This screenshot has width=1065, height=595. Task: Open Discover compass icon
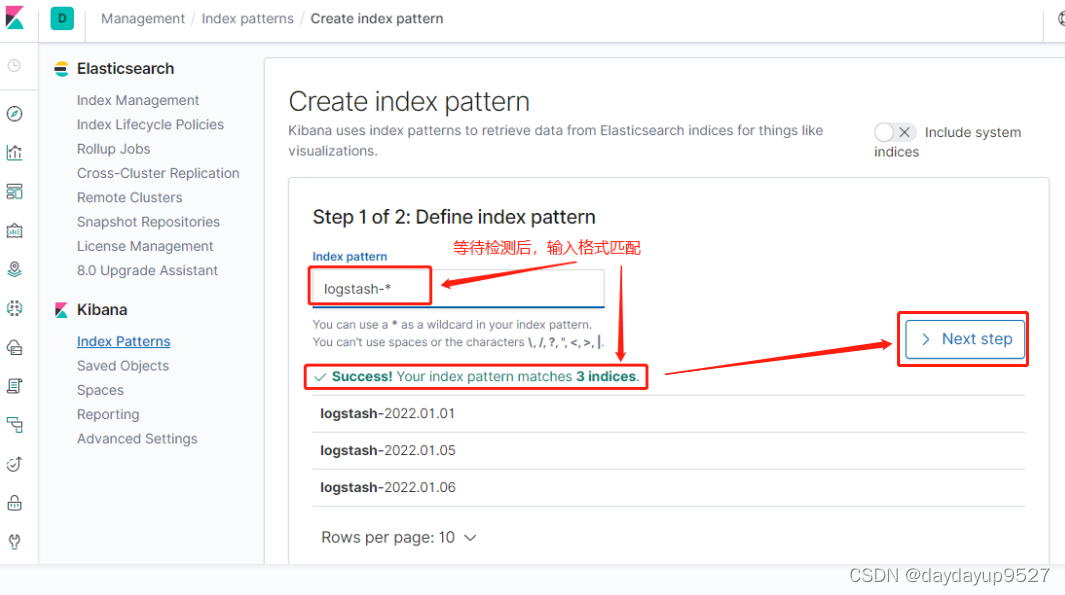point(14,113)
